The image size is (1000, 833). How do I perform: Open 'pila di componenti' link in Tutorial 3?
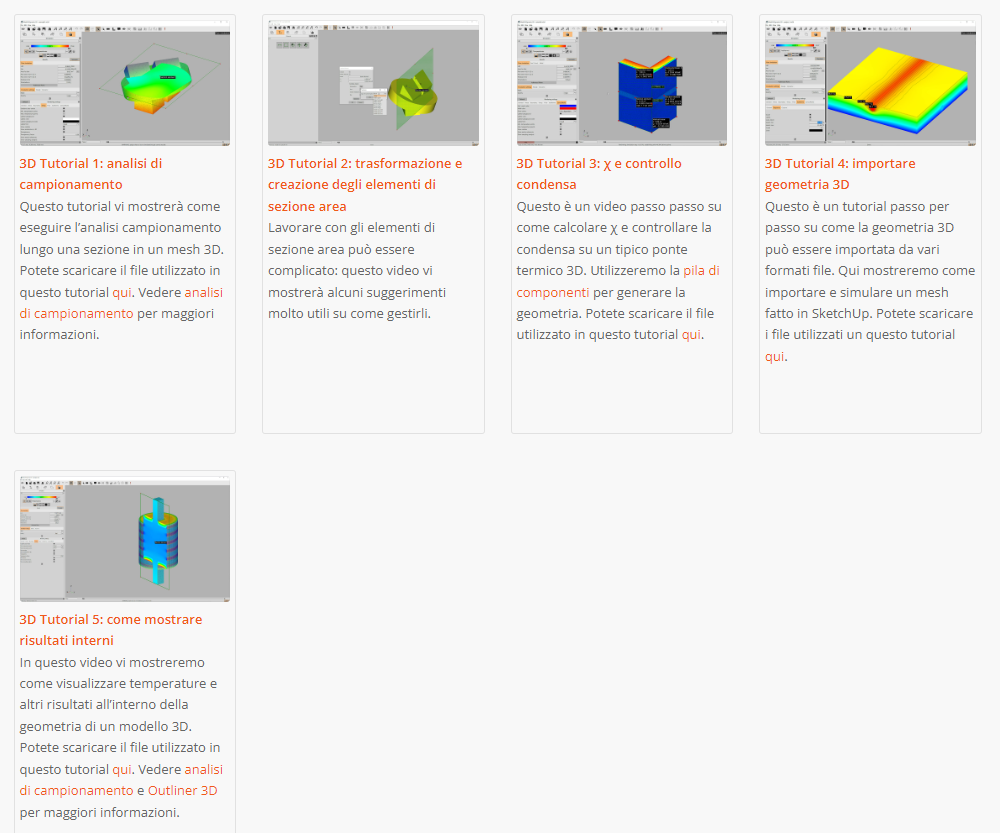point(700,270)
